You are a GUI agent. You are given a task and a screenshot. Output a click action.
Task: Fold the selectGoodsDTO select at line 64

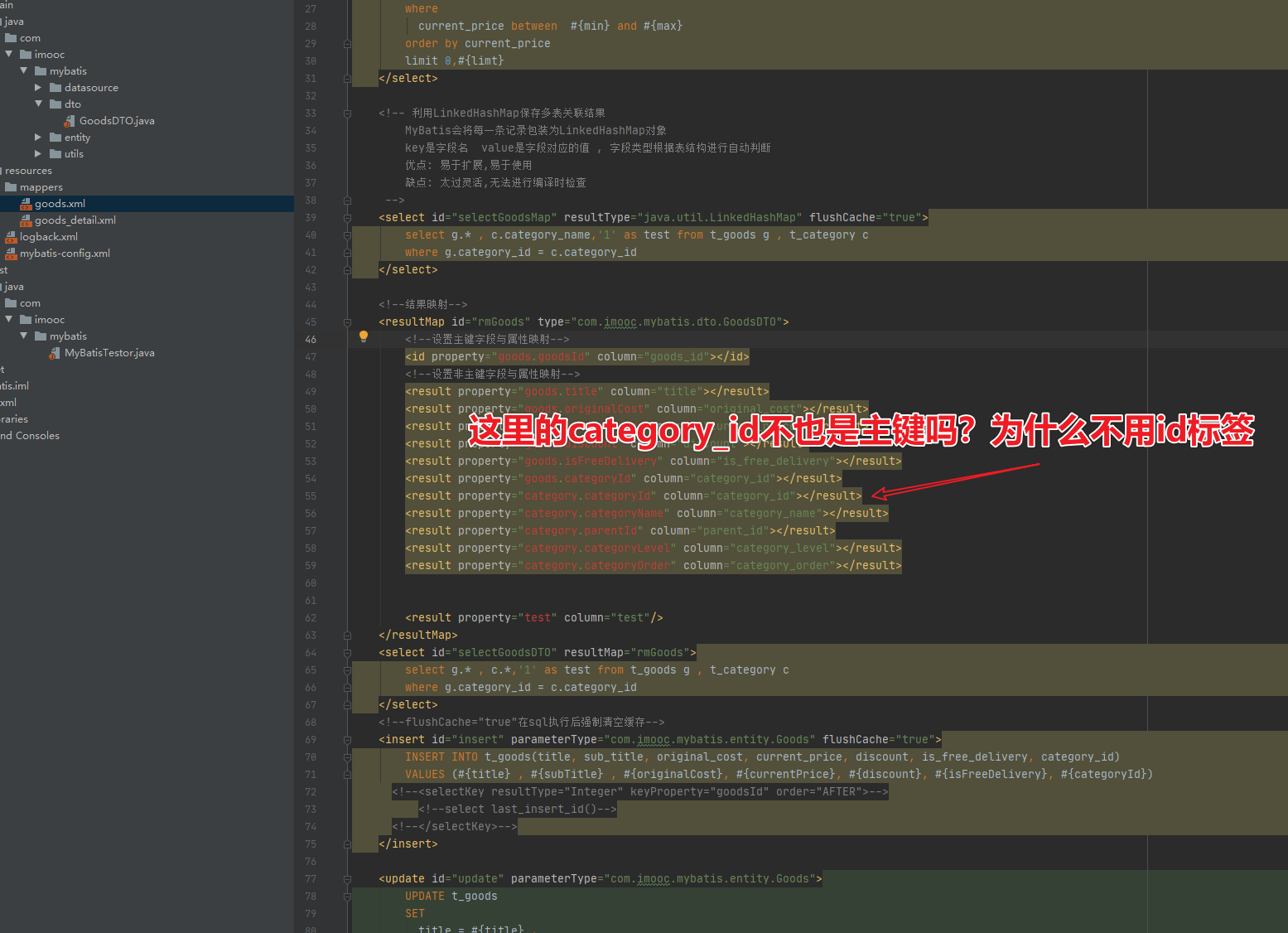click(x=347, y=653)
